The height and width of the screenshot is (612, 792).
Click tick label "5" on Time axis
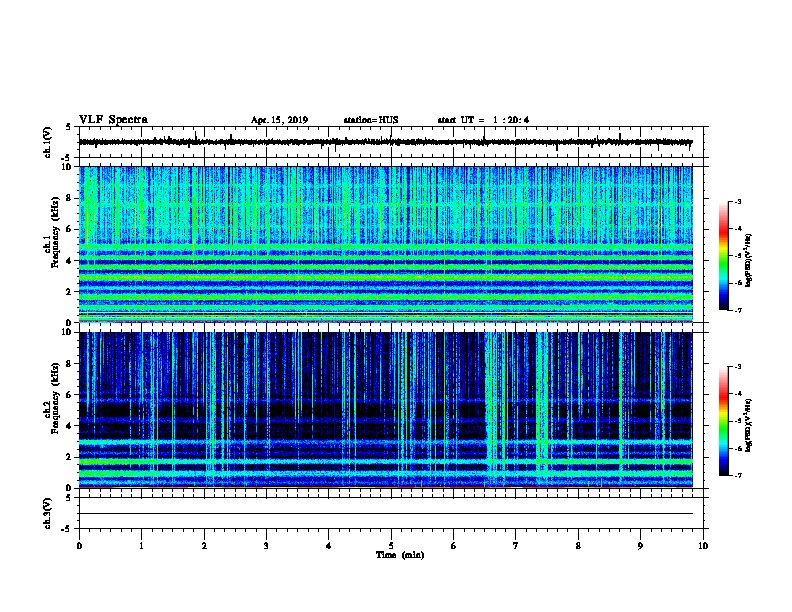(x=391, y=545)
